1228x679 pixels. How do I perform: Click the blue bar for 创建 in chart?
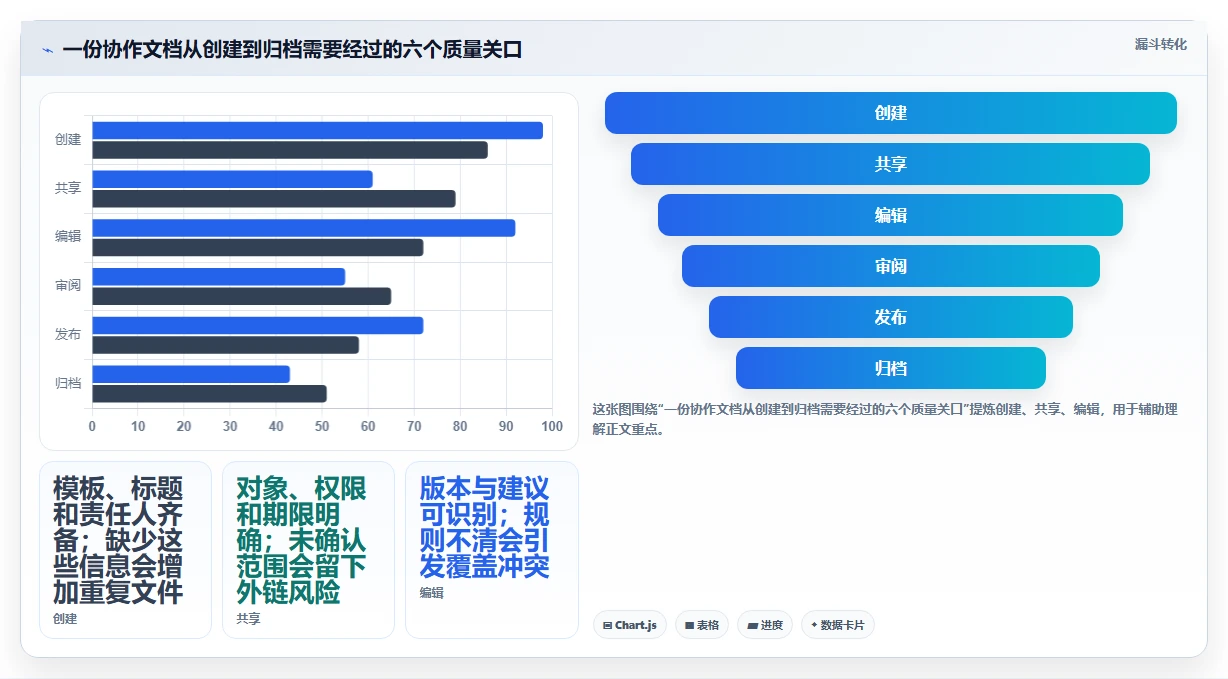[x=318, y=130]
